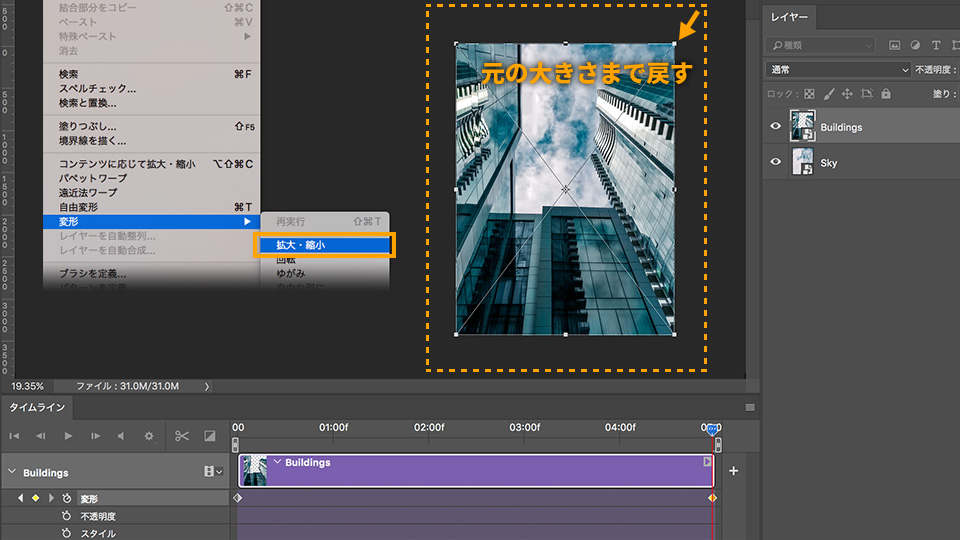Lock layer position move icon

(x=847, y=94)
